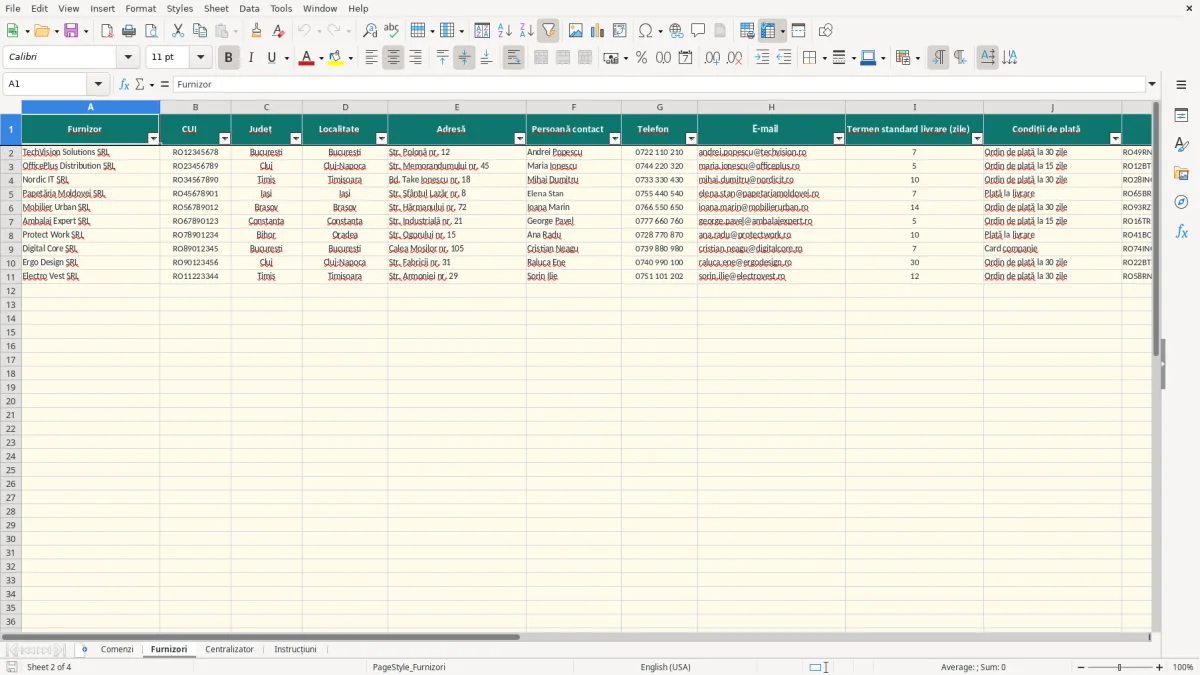The image size is (1200, 675).
Task: Toggle Bold formatting
Action: [x=228, y=58]
